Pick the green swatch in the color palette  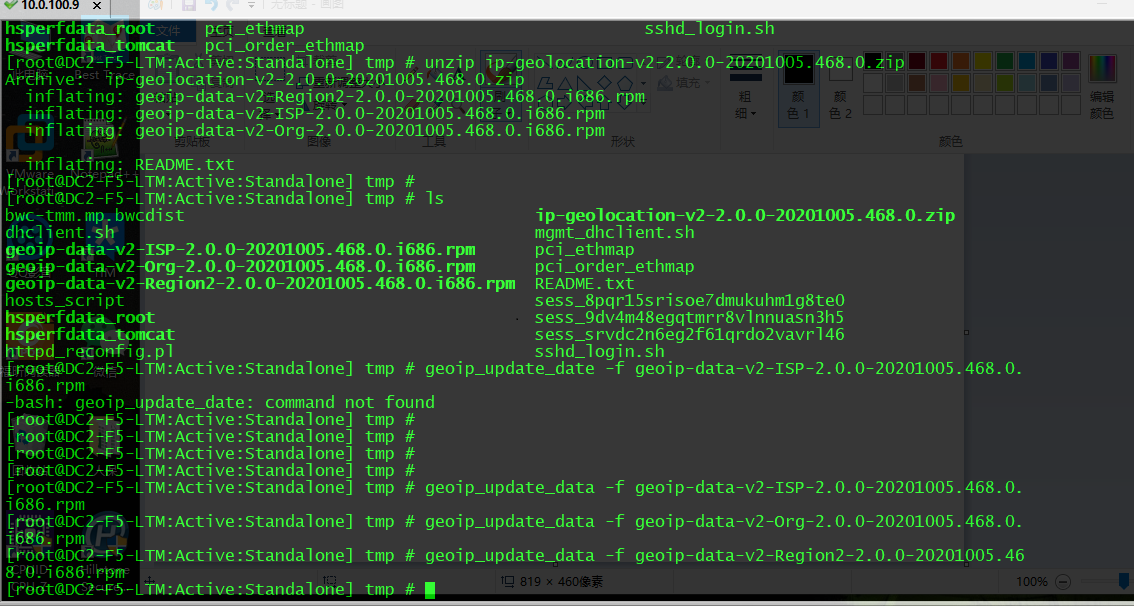[x=1004, y=61]
